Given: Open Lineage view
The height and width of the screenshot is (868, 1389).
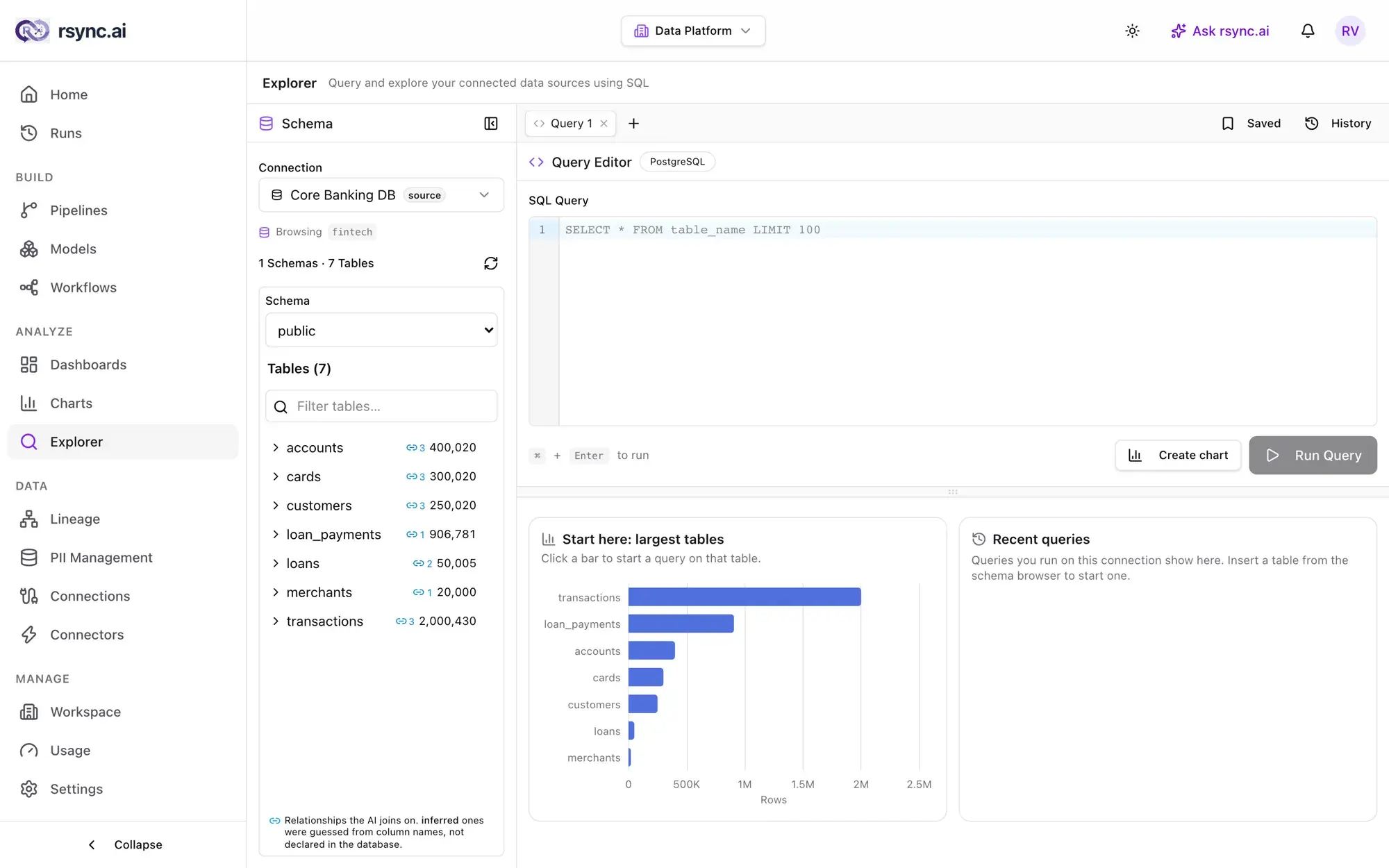Looking at the screenshot, I should click(123, 519).
